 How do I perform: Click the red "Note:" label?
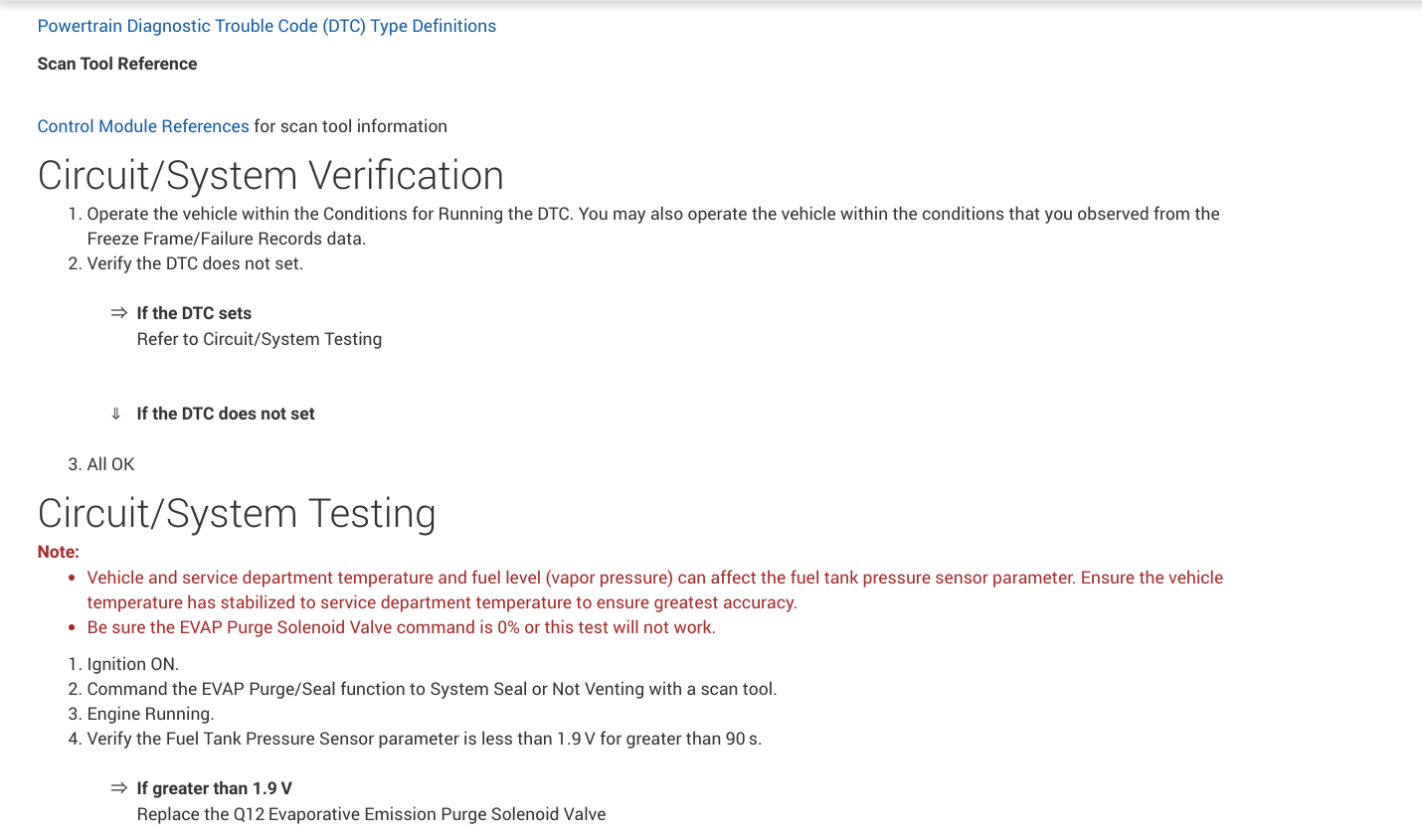(x=59, y=552)
